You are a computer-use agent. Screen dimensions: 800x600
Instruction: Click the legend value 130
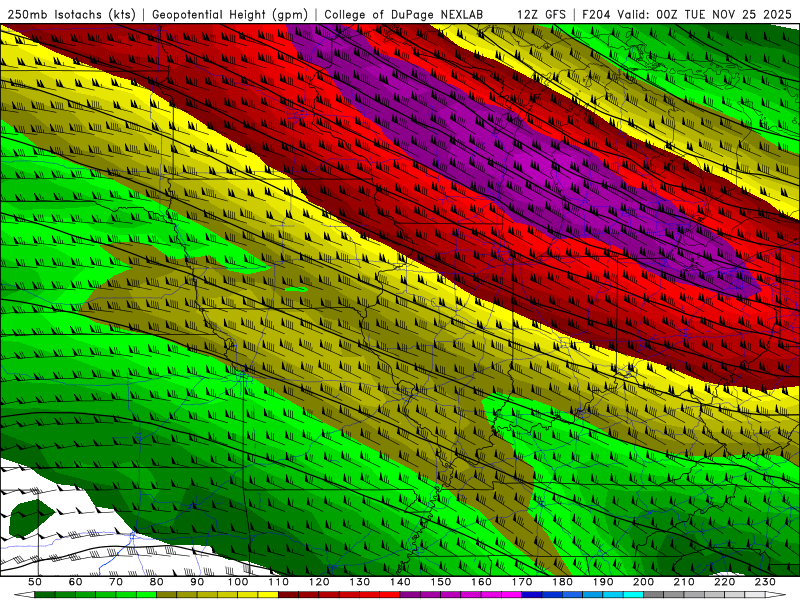click(360, 582)
